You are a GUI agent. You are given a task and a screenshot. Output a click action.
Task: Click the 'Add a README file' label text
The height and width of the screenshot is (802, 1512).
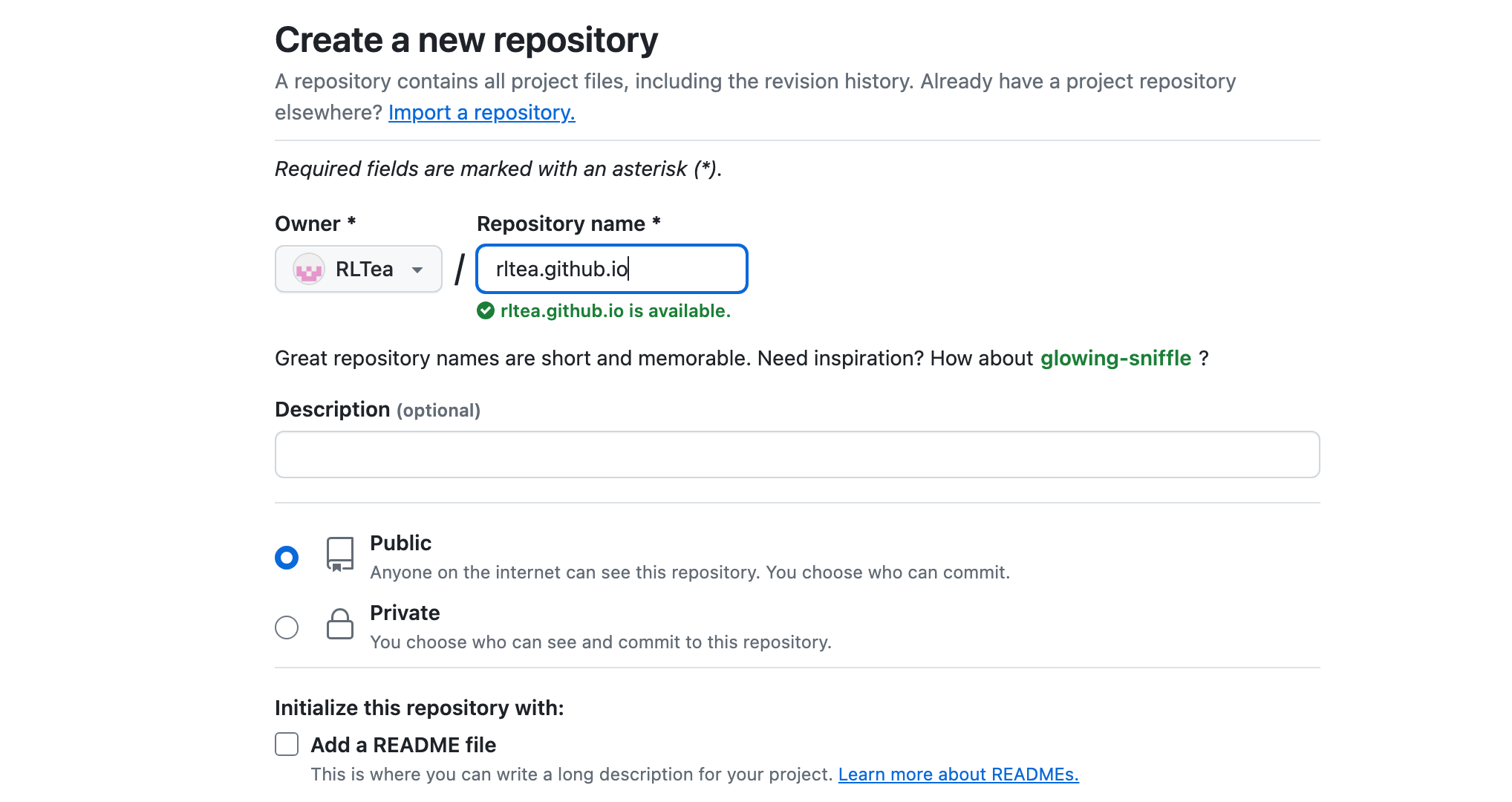tap(403, 745)
